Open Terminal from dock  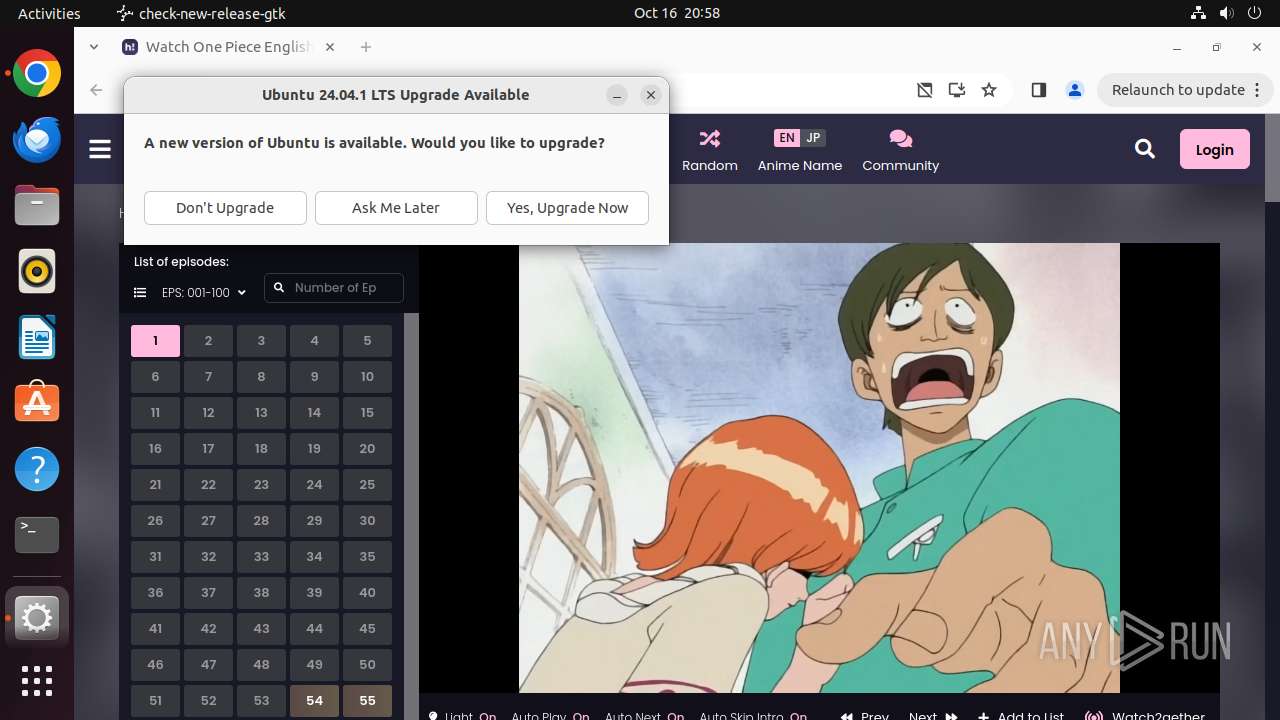click(37, 535)
